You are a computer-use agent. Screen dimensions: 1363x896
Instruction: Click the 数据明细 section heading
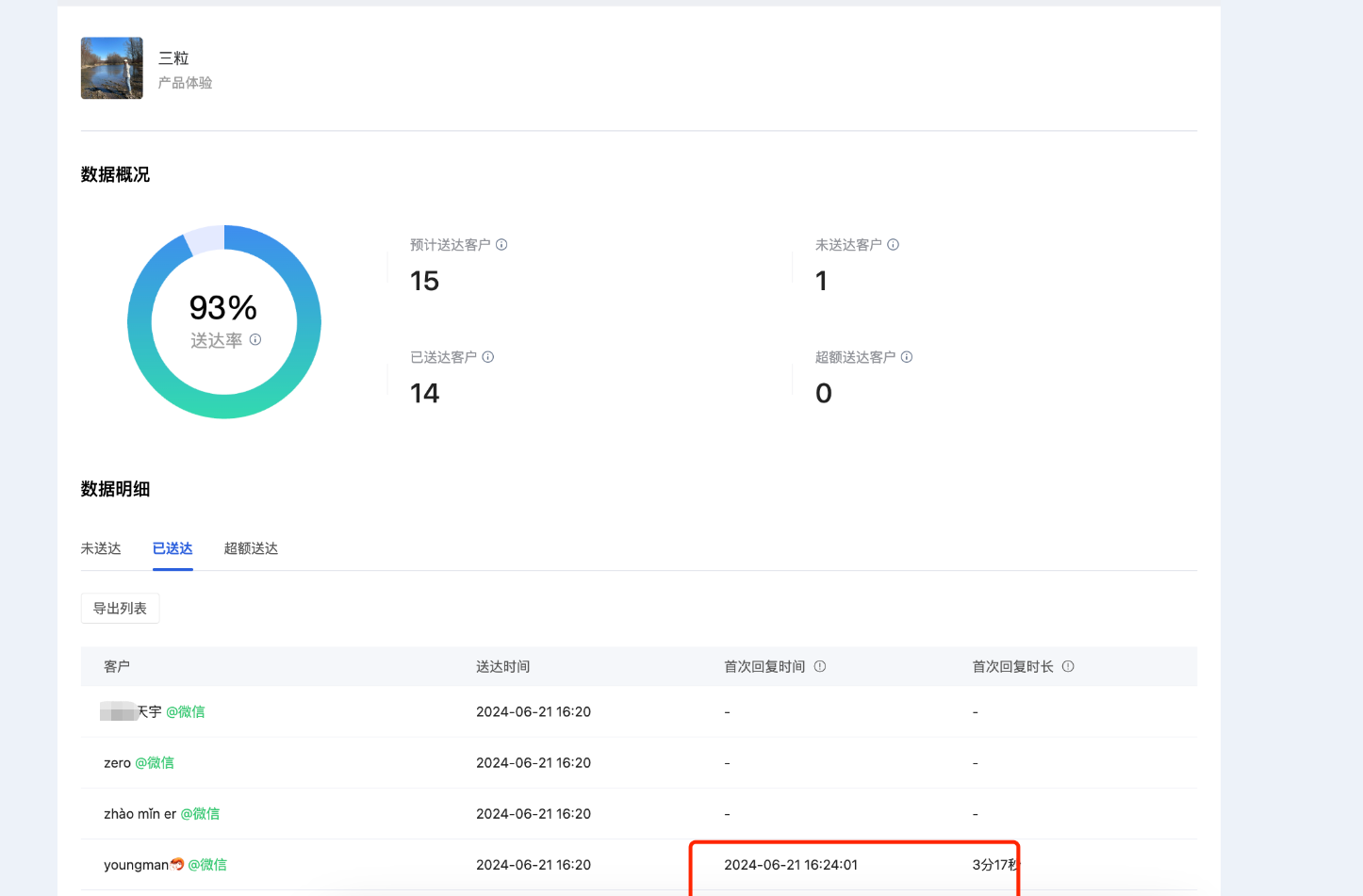115,489
